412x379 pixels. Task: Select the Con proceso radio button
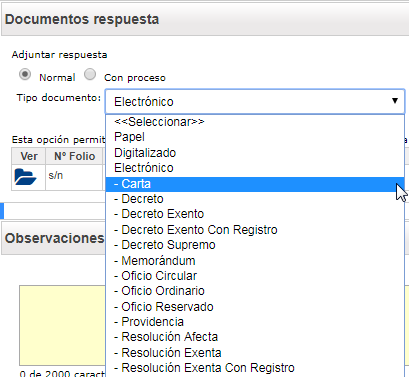pyautogui.click(x=90, y=74)
